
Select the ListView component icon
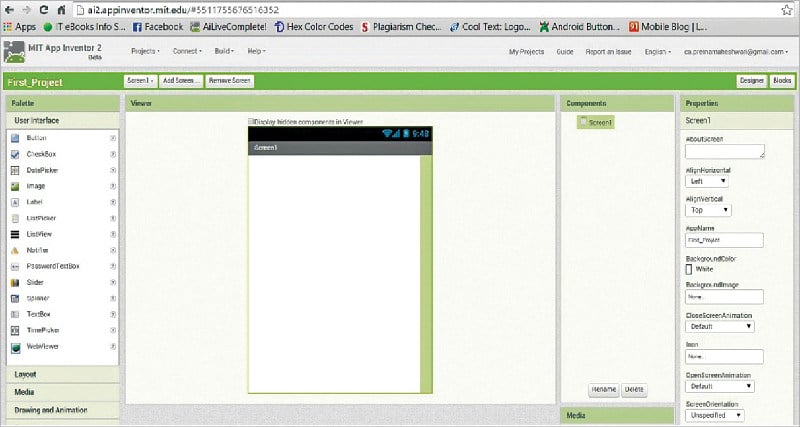[15, 234]
